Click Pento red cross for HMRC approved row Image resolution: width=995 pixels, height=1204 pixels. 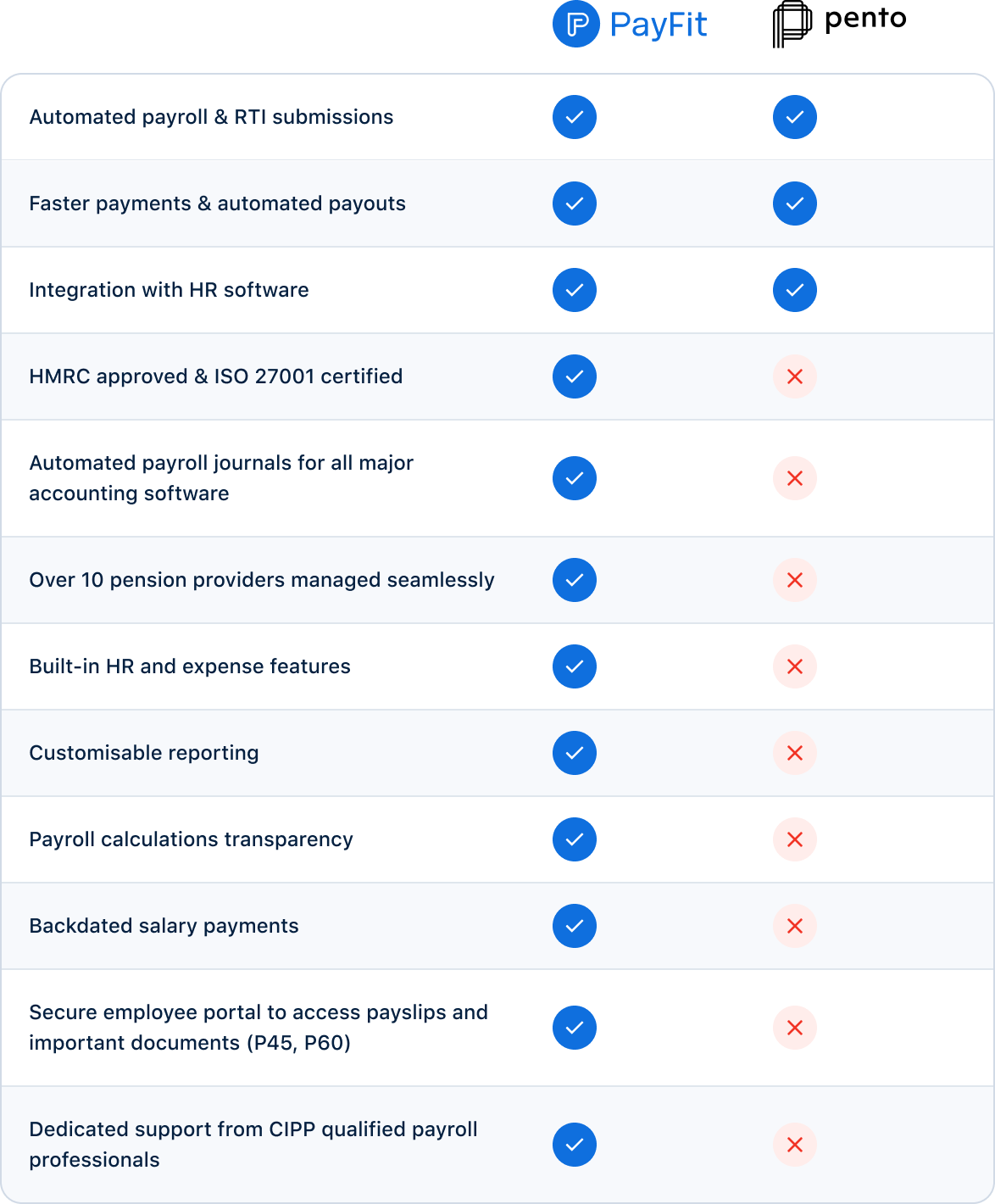tap(795, 376)
